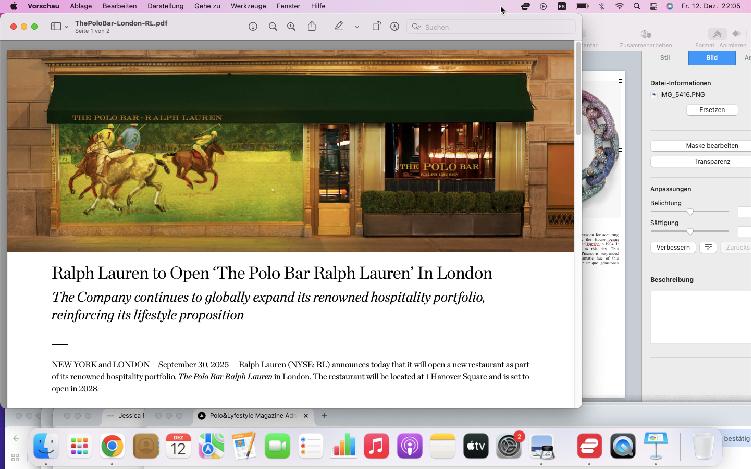Click the Preview window vertical scrollbar
The height and width of the screenshot is (469, 751).
click(578, 89)
